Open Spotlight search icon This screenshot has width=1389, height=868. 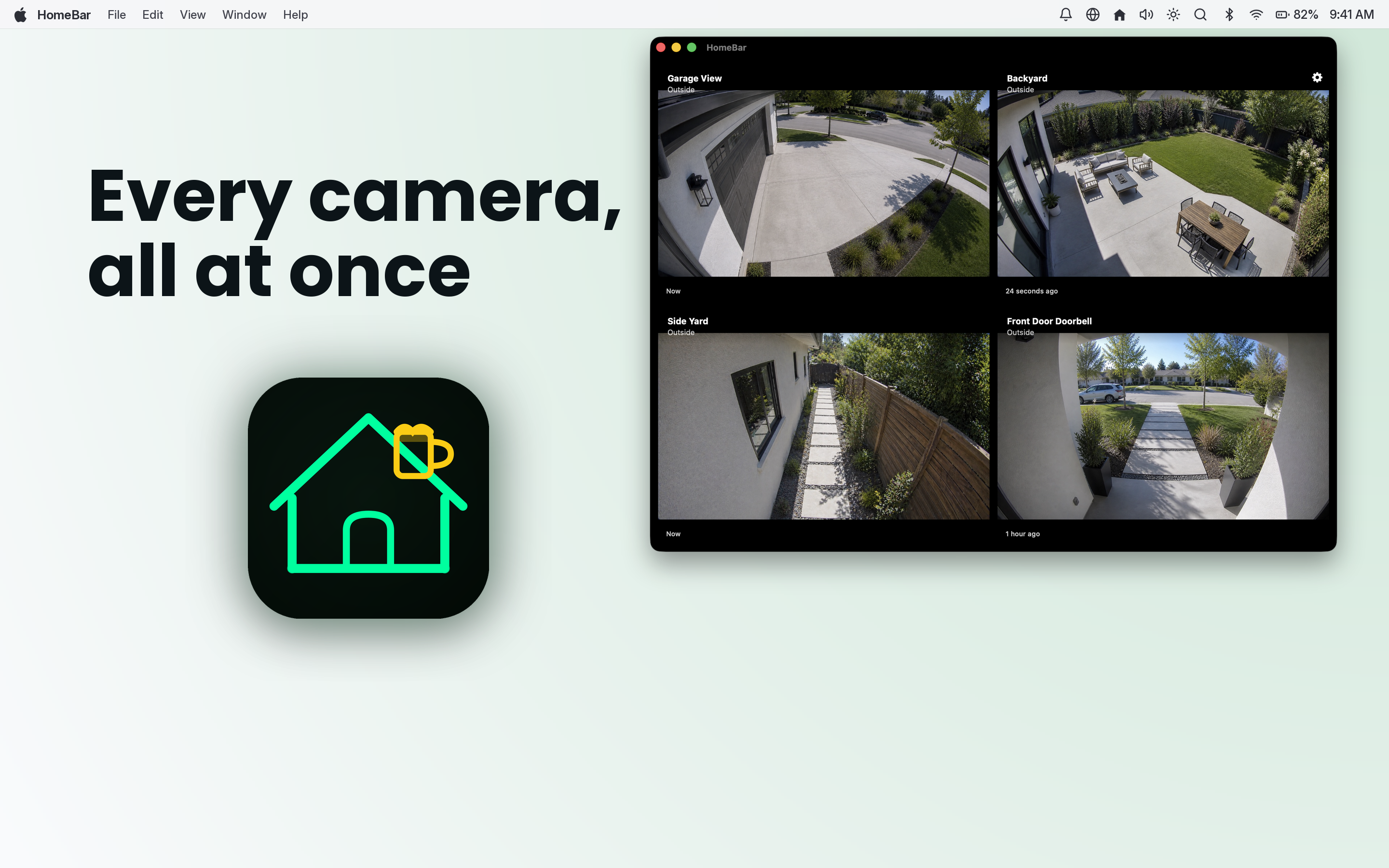coord(1200,14)
